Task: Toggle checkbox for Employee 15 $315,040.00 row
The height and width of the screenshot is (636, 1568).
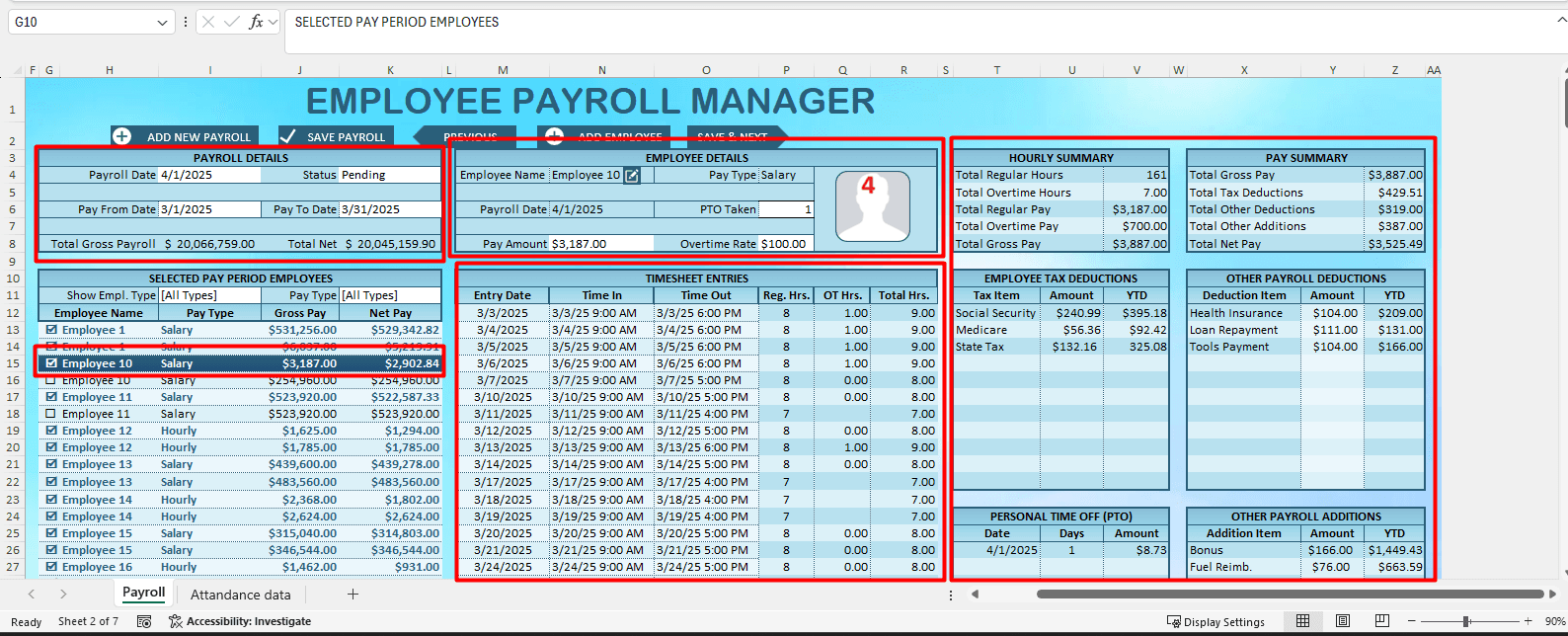Action: pos(51,533)
